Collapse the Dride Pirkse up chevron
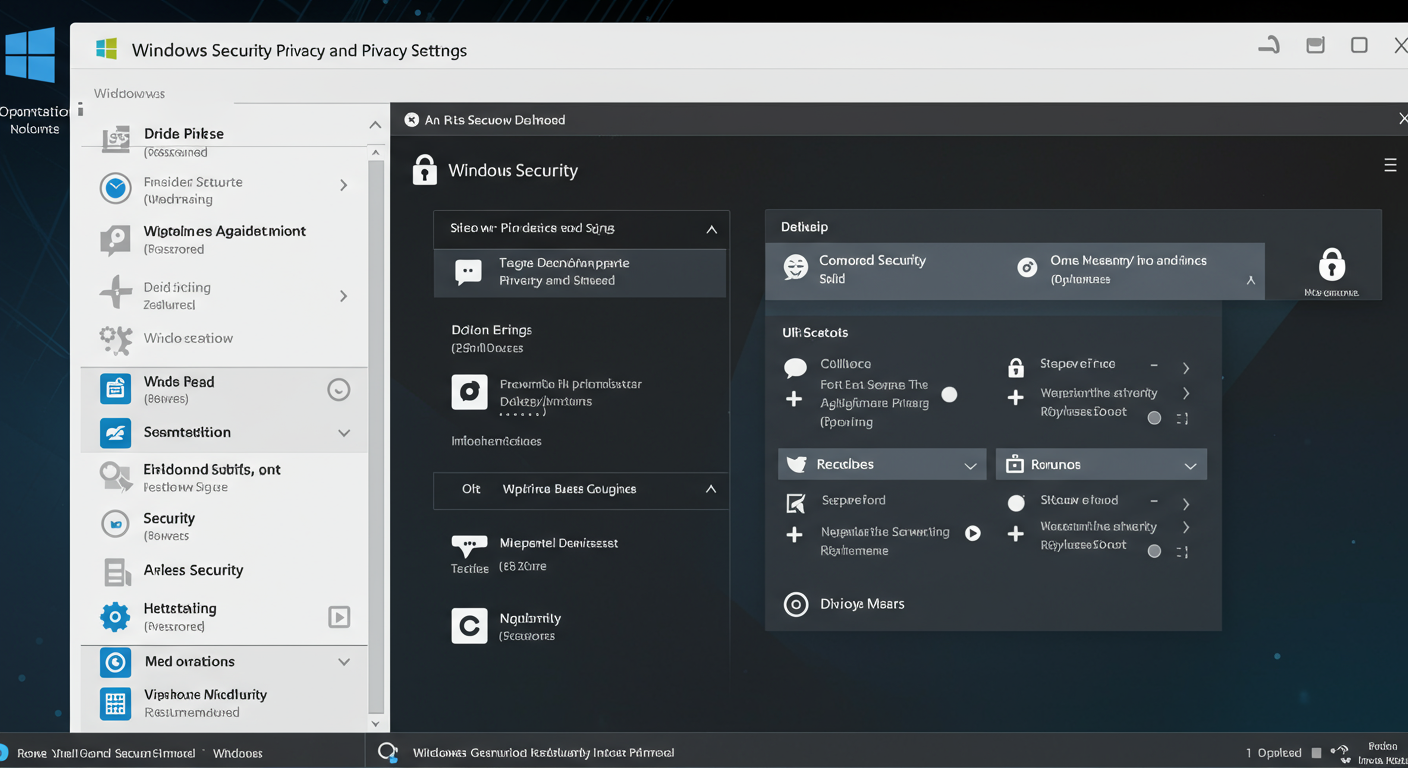Screen dimensions: 1408x768 (375, 125)
